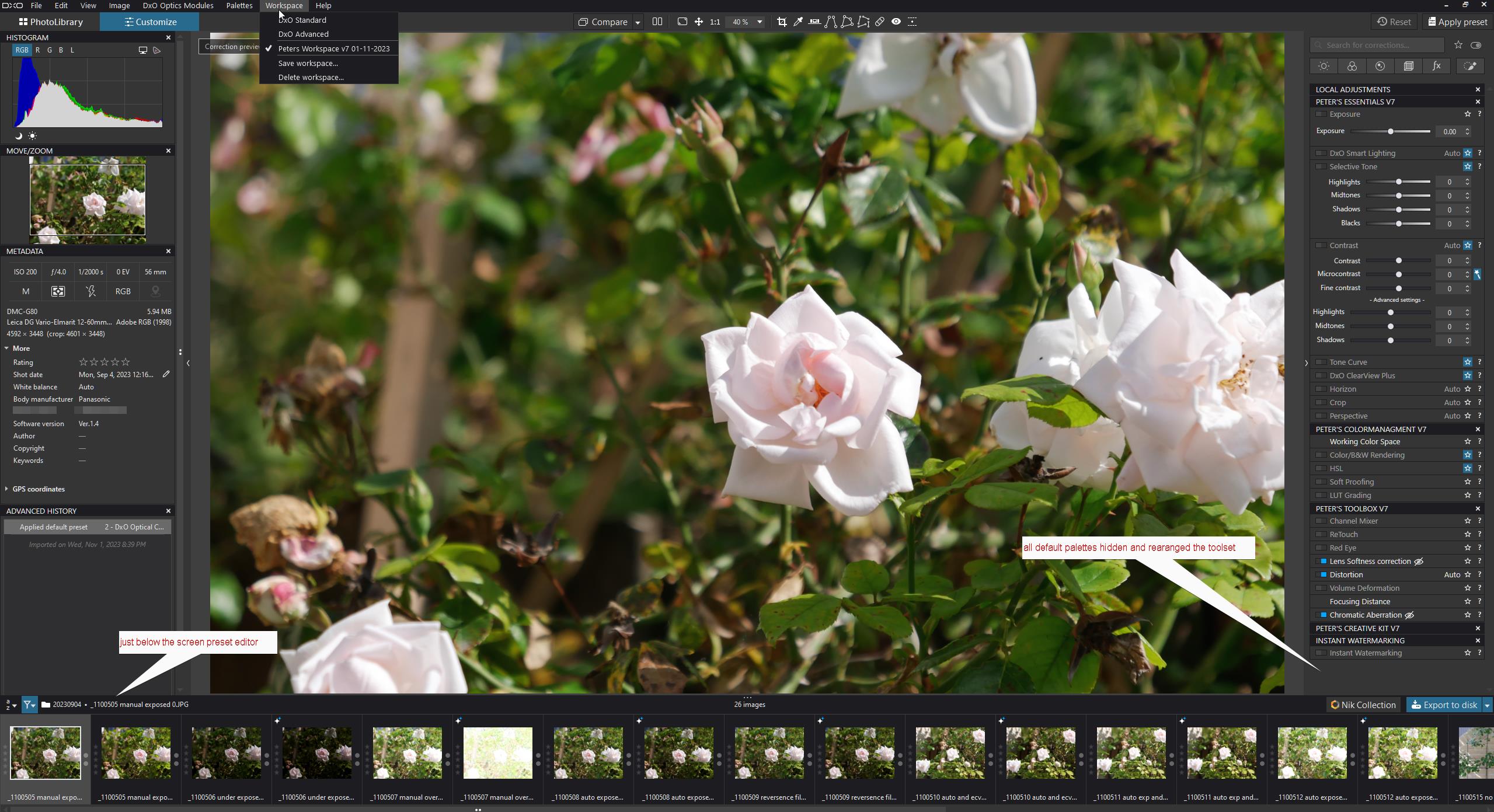Collapse the More metadata section
The width and height of the screenshot is (1494, 812).
click(6, 348)
